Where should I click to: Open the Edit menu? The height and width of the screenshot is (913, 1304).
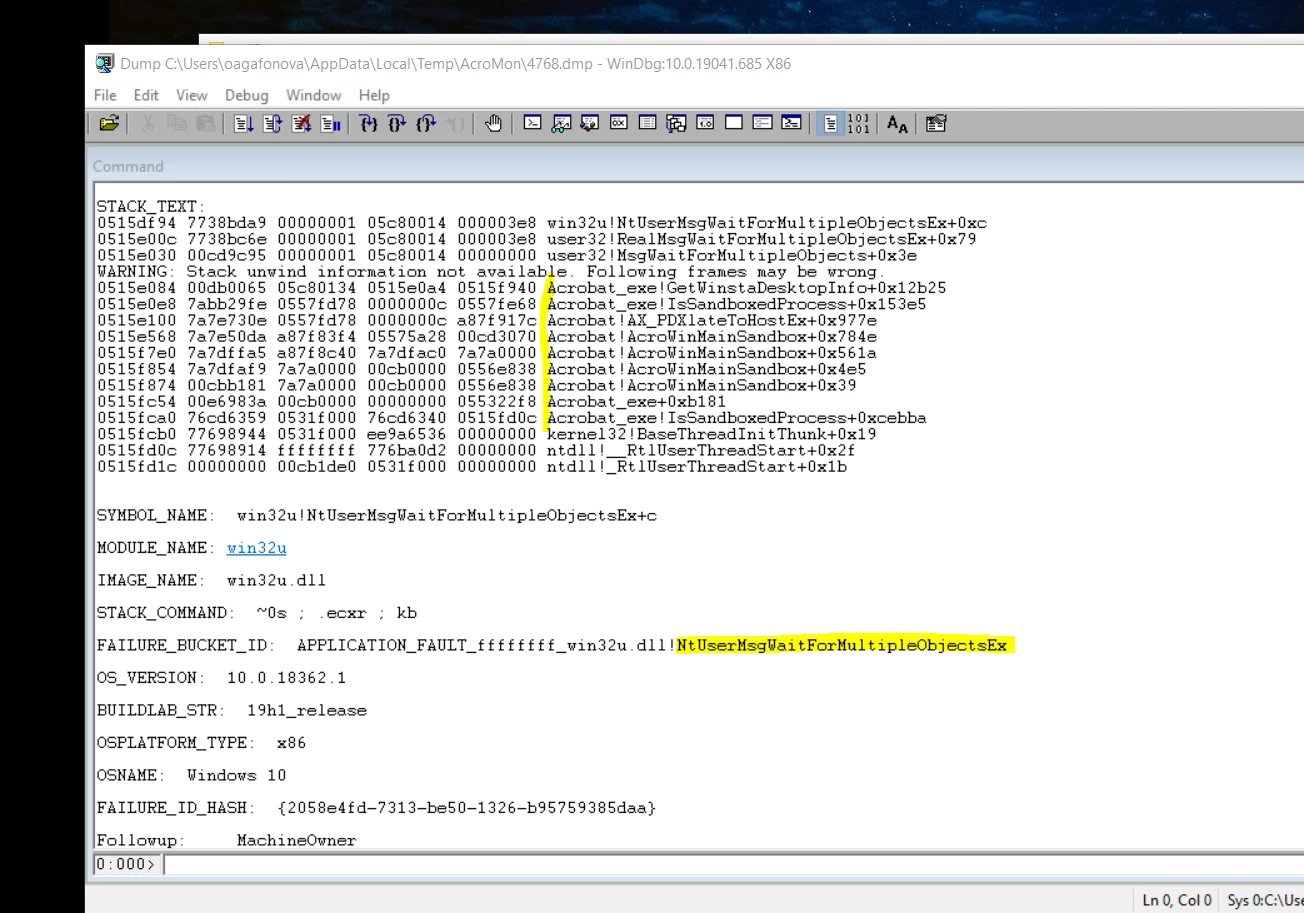coord(146,95)
